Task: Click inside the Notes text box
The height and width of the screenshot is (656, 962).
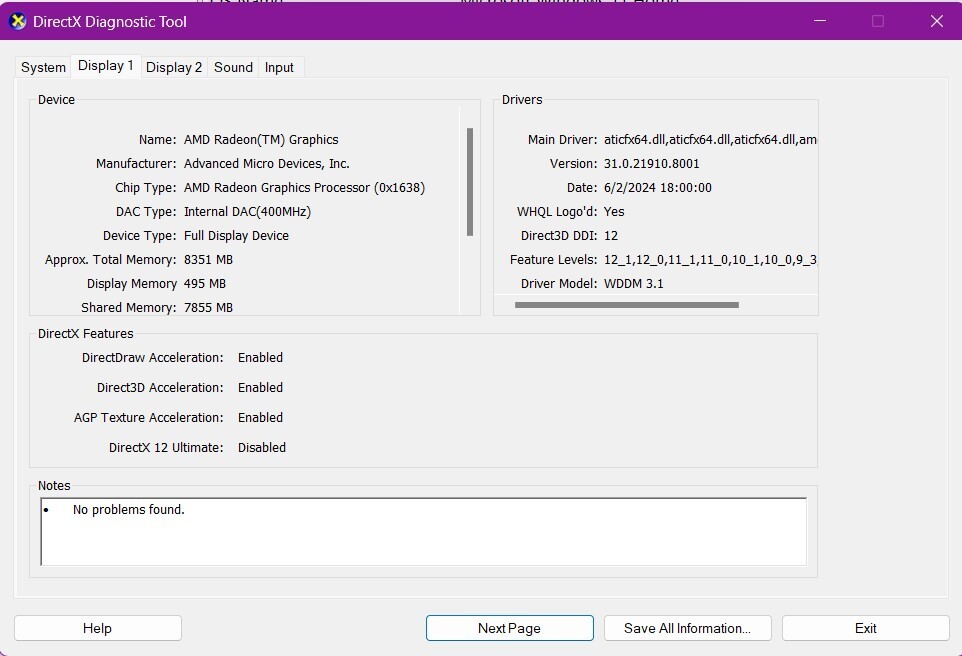Action: [x=423, y=531]
